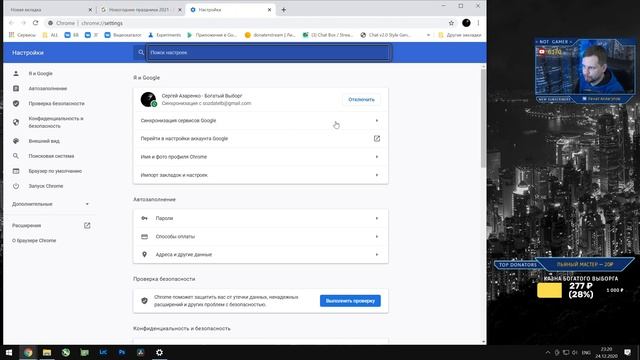This screenshot has width=640, height=360.
Task: Click the settings gear in the taskbar
Action: click(159, 352)
